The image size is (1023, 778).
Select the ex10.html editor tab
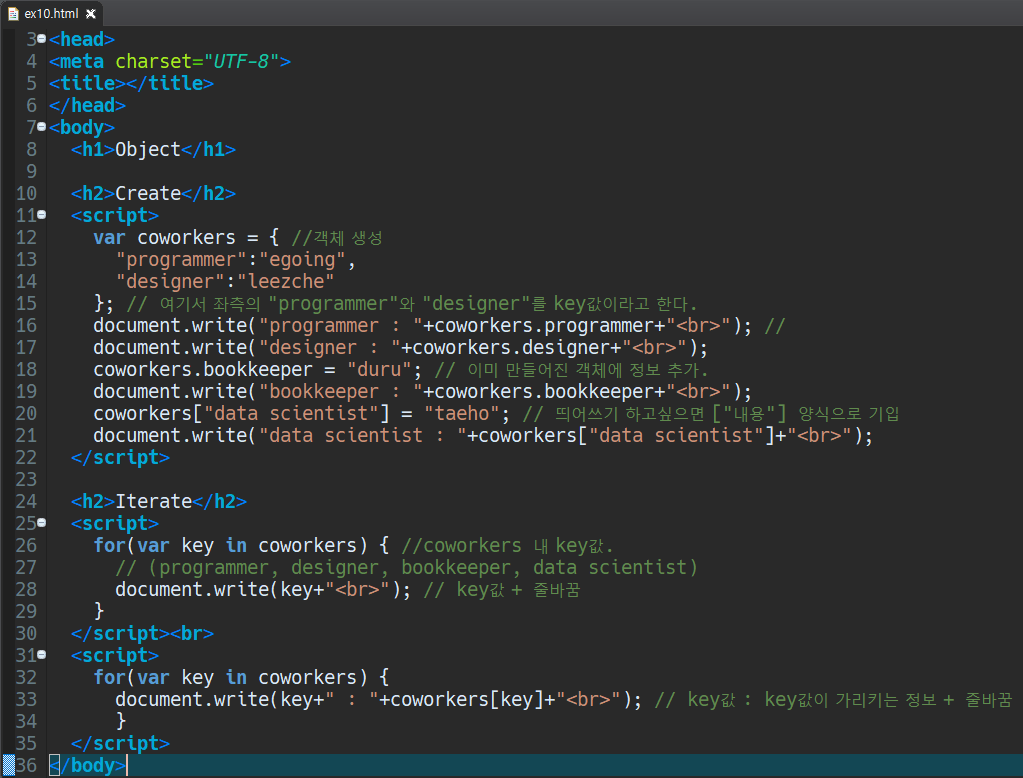coord(52,13)
